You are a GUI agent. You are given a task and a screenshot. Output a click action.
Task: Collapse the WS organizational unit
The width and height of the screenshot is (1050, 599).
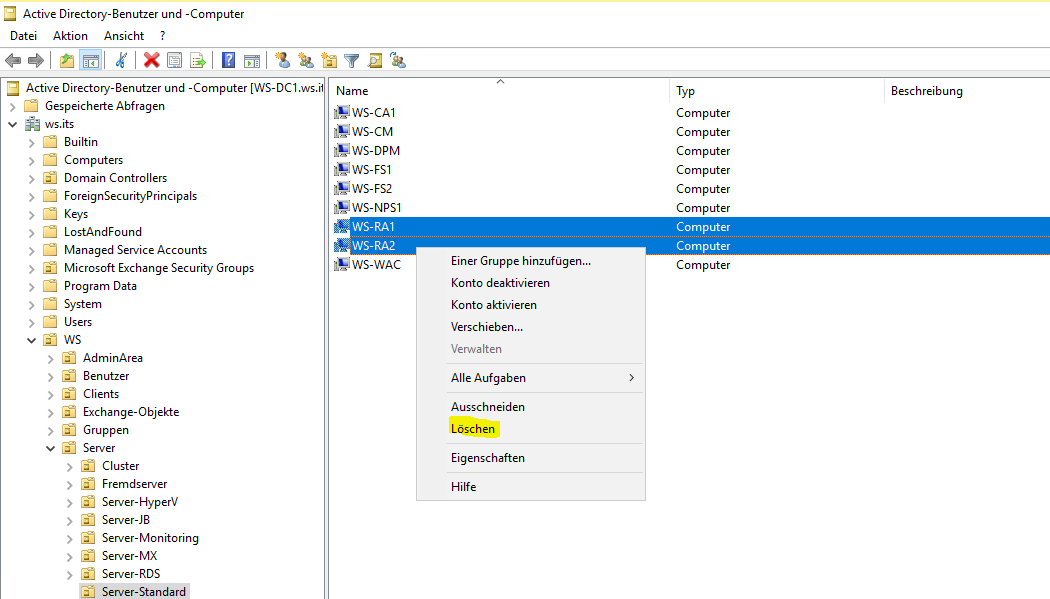pyautogui.click(x=31, y=340)
